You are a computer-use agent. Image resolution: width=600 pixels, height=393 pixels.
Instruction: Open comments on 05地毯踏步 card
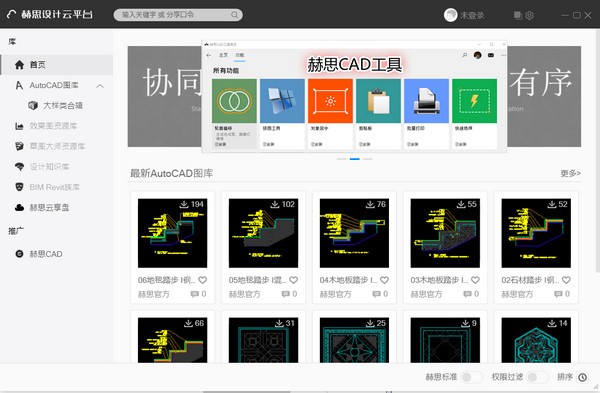tap(285, 294)
